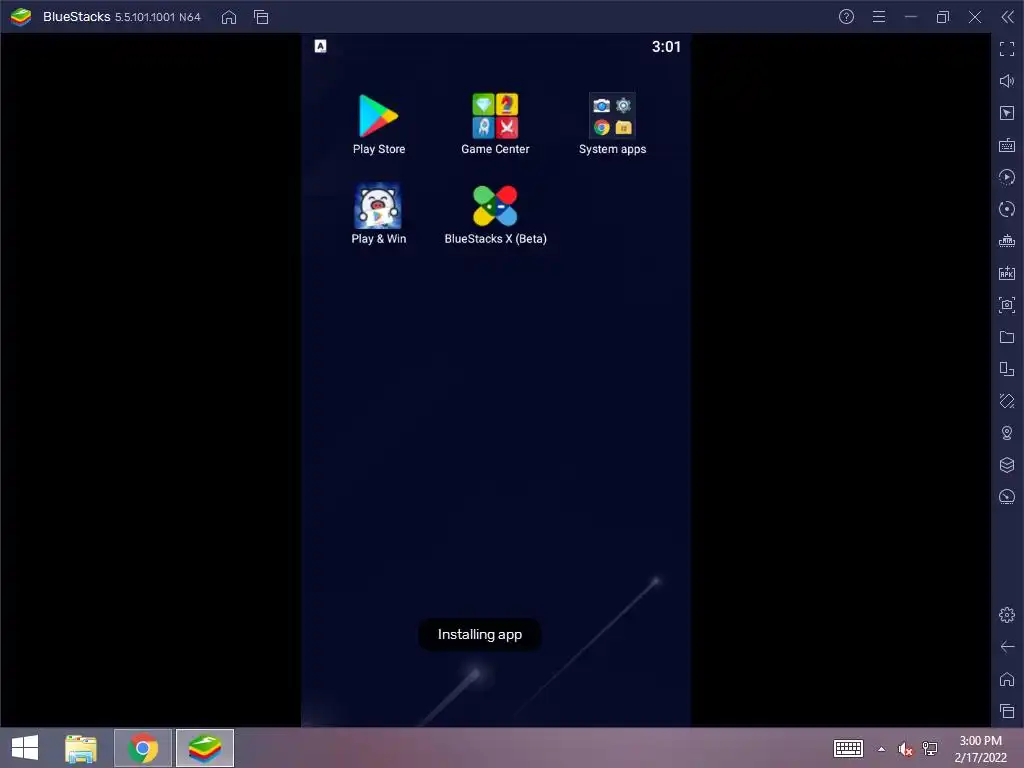Expand hidden system tray icons
The height and width of the screenshot is (768, 1024).
click(882, 749)
